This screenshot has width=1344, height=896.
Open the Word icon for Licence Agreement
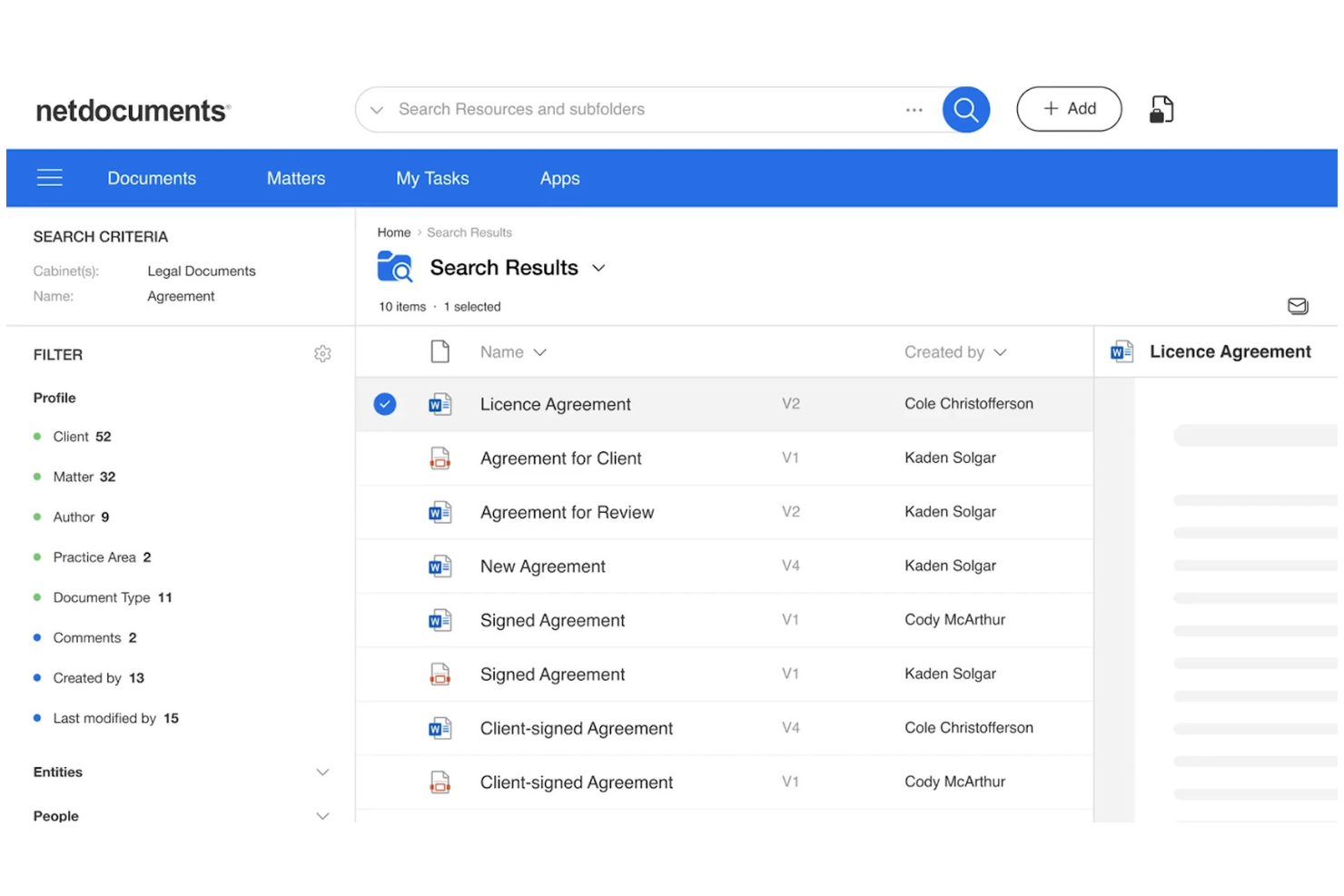pyautogui.click(x=440, y=404)
